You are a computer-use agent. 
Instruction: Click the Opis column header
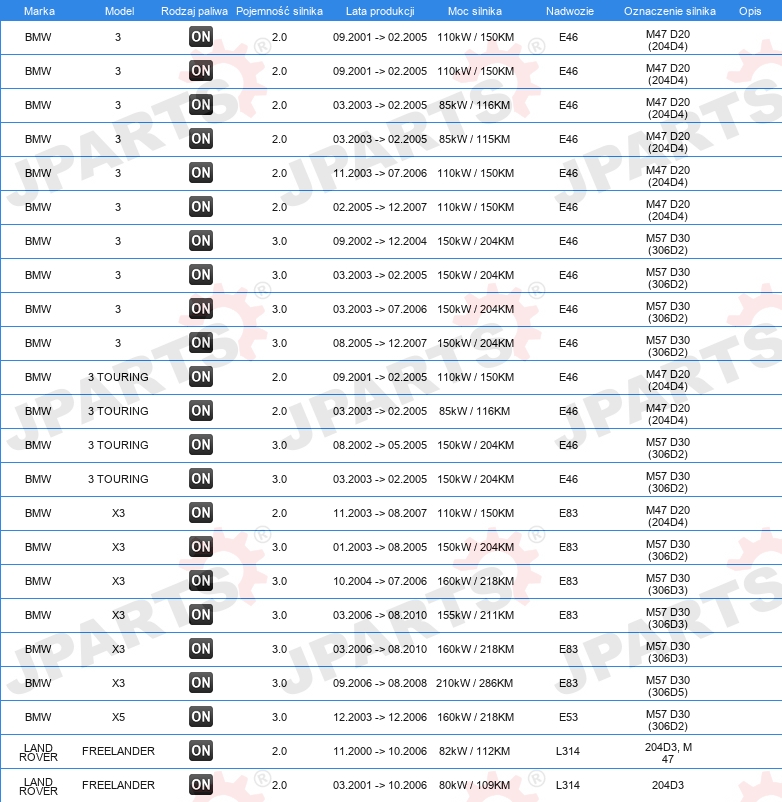click(x=750, y=11)
